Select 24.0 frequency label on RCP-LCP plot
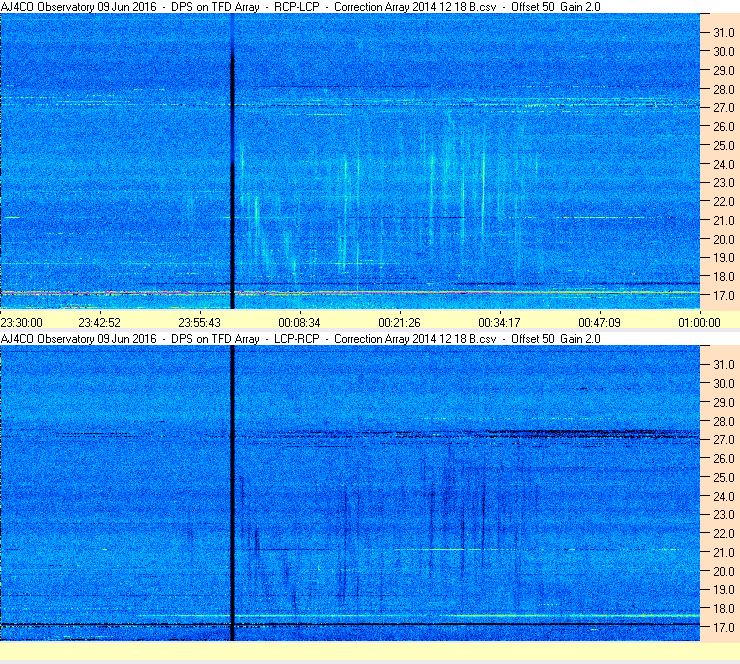 724,164
